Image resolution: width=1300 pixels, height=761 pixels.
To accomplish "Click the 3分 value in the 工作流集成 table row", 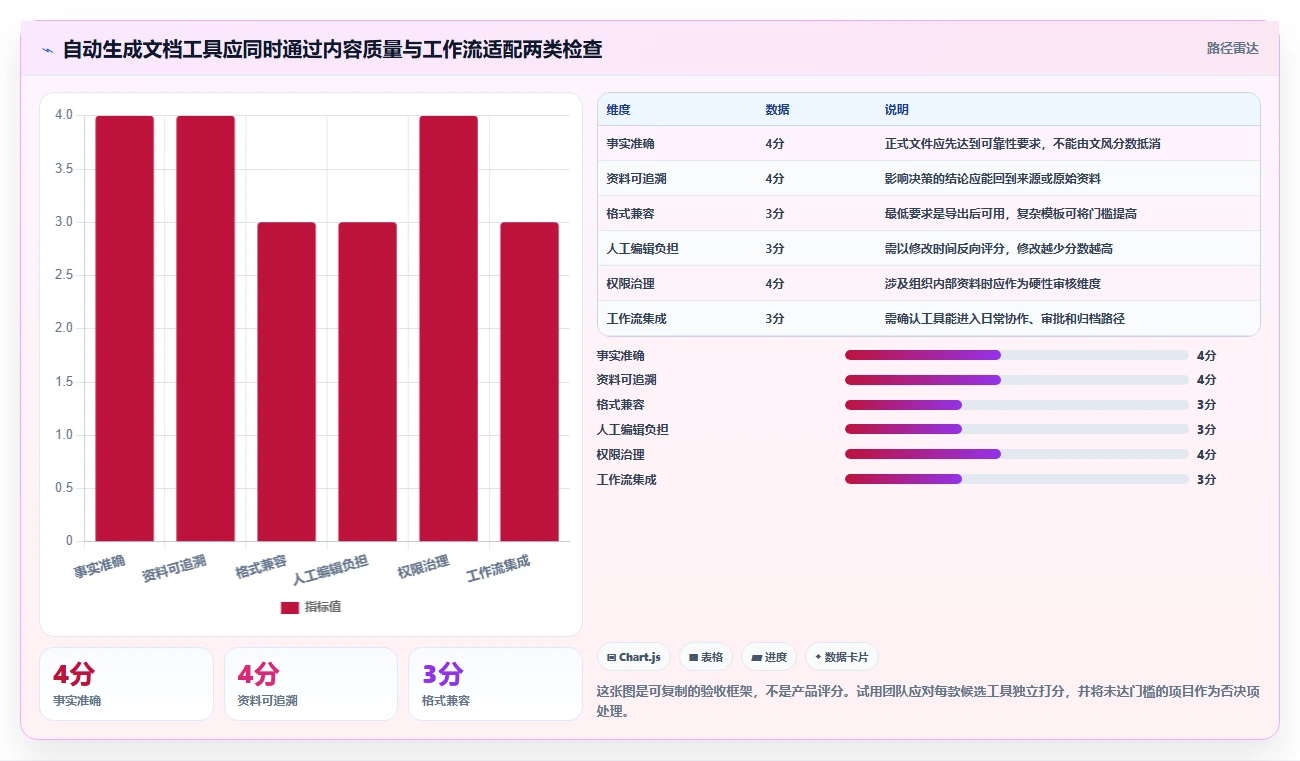I will click(775, 319).
